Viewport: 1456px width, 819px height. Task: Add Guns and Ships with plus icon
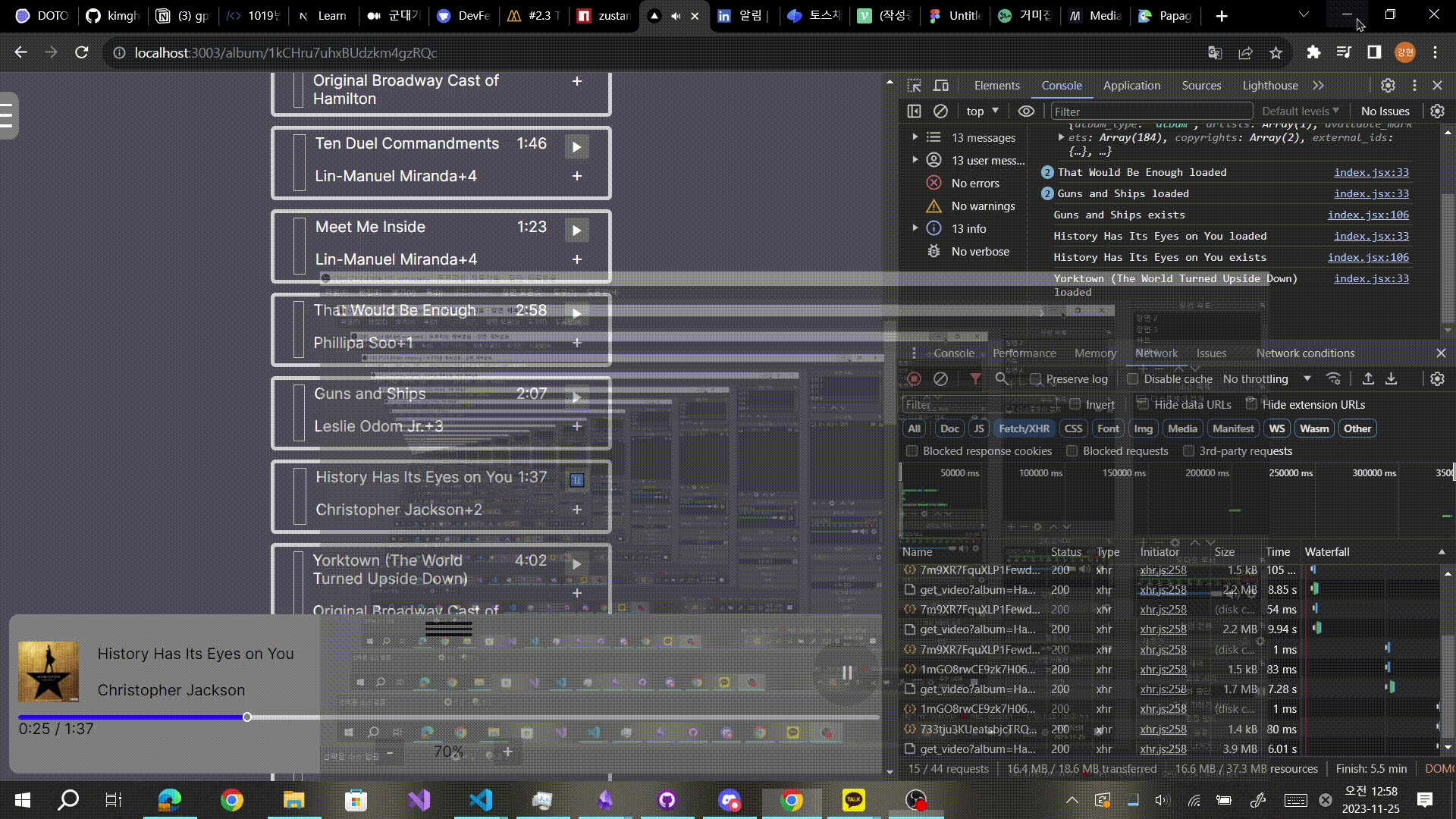pyautogui.click(x=577, y=426)
